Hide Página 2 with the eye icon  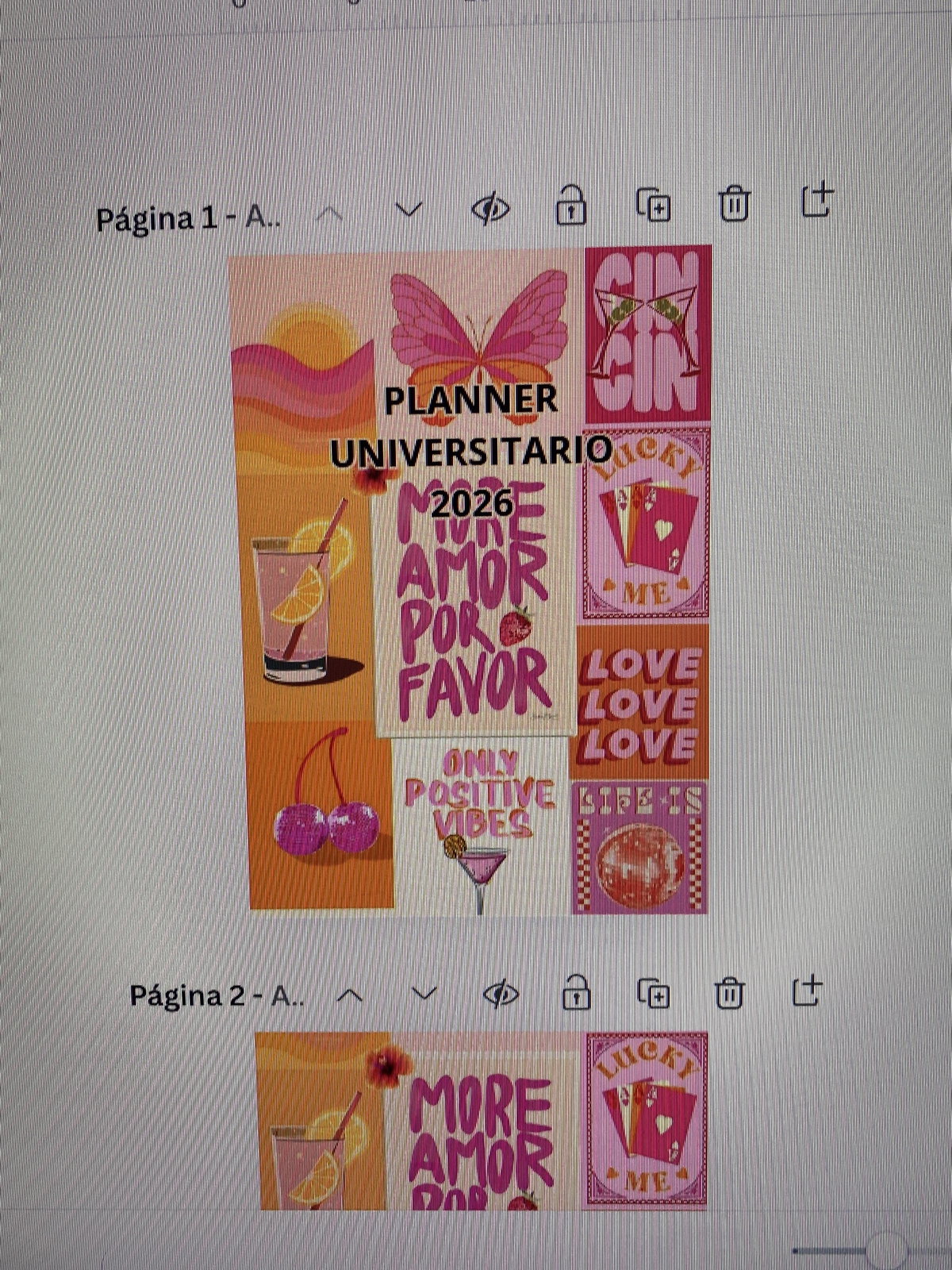coord(501,994)
